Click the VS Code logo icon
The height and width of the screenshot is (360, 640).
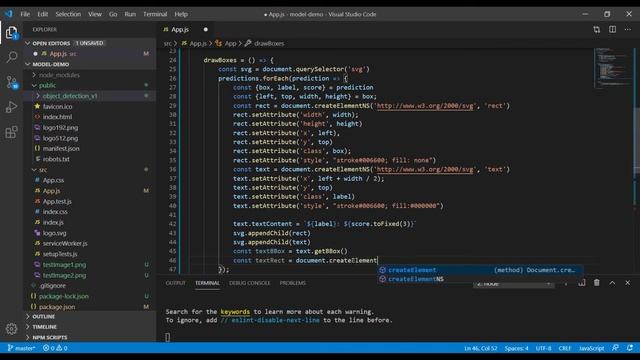9,14
